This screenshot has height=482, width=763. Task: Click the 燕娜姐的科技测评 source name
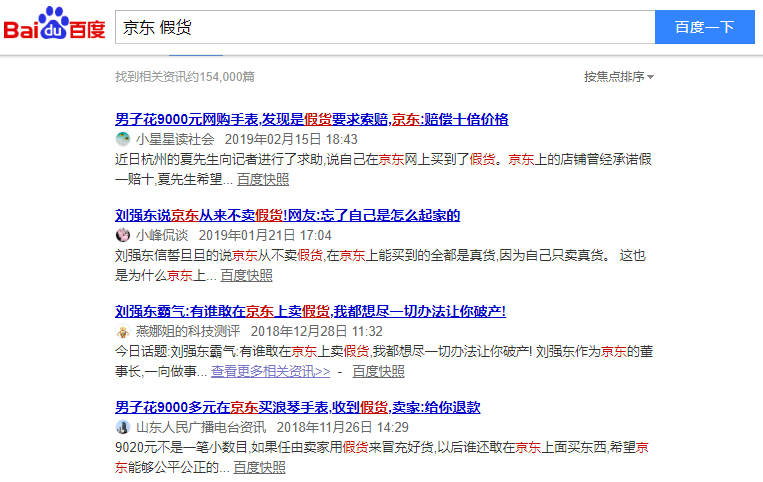(188, 331)
